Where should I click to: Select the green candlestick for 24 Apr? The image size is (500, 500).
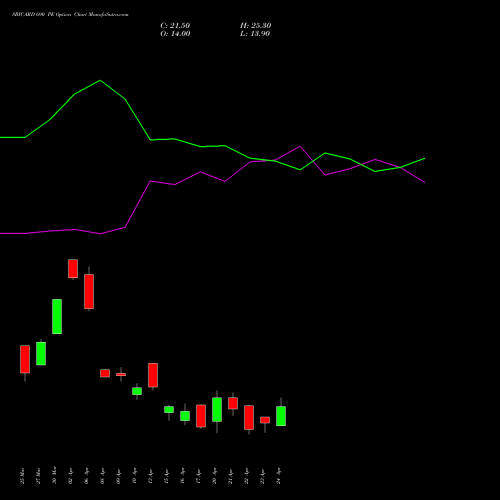[281, 416]
